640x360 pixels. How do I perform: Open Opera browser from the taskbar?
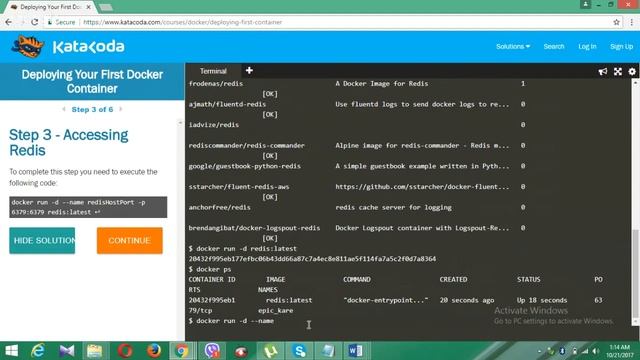click(125, 351)
